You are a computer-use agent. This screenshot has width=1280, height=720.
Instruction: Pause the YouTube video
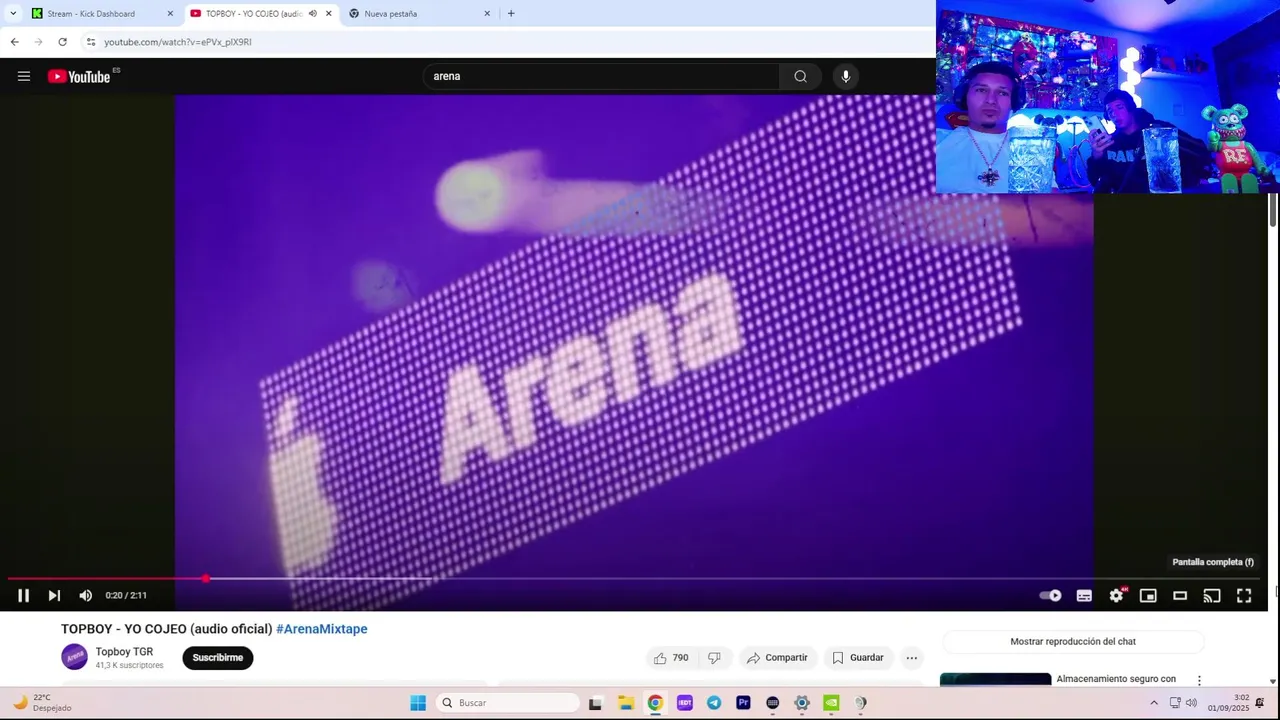pos(23,596)
